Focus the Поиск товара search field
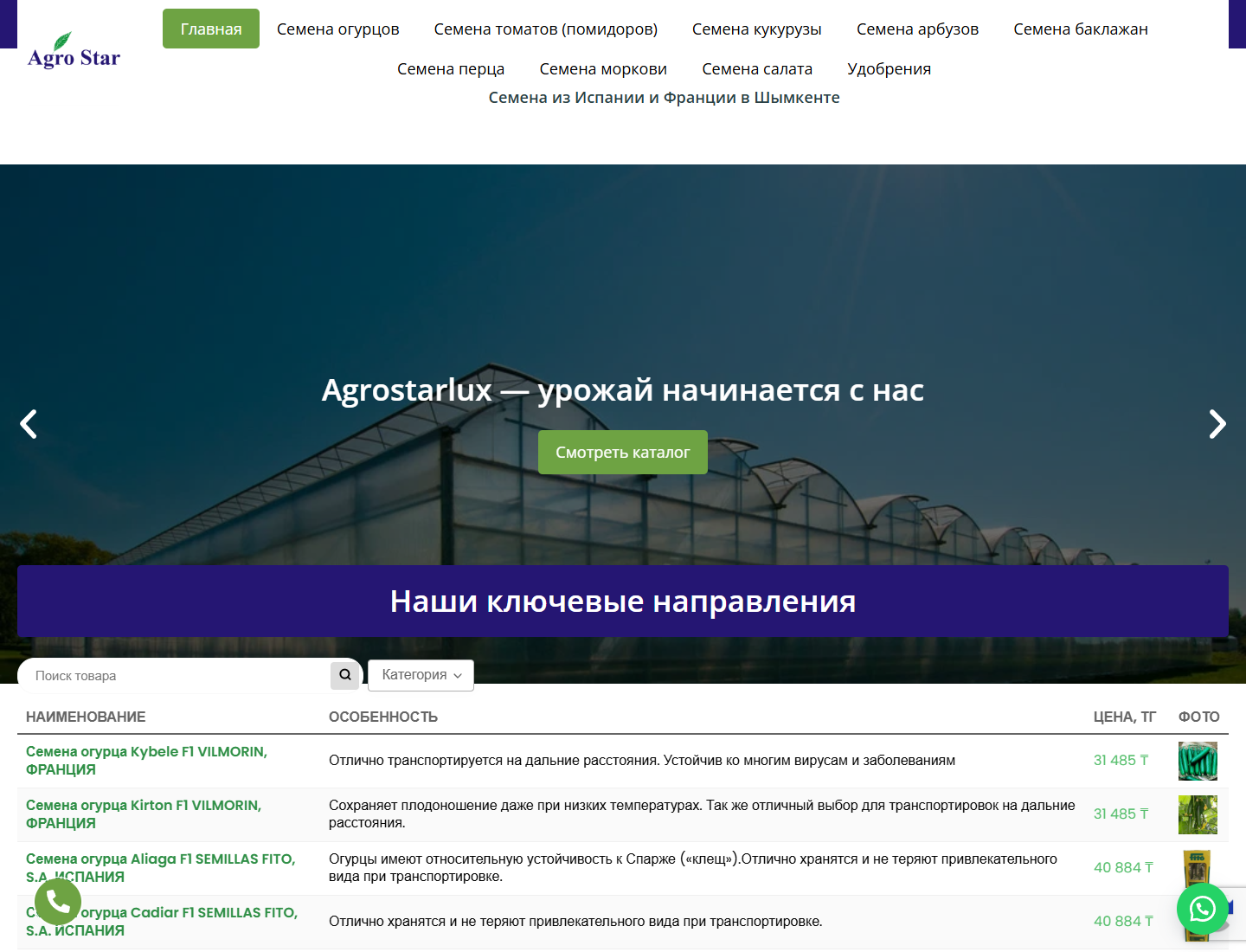 tap(175, 676)
